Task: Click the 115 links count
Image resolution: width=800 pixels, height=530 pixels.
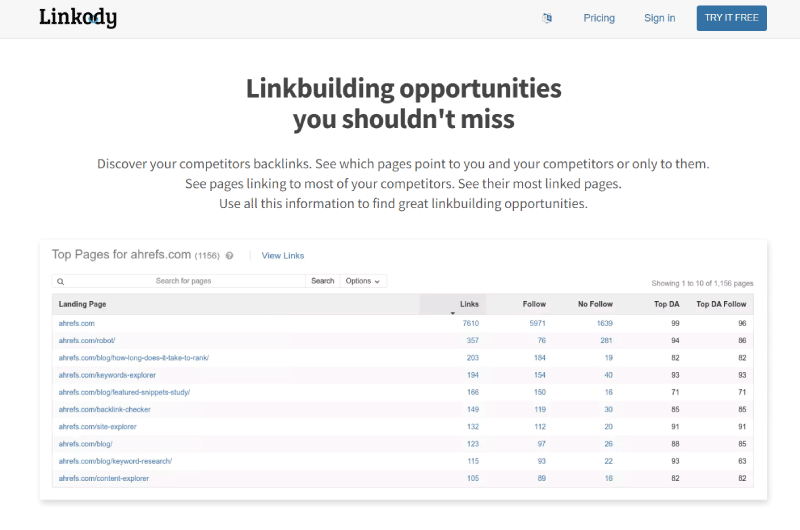Action: [x=472, y=461]
